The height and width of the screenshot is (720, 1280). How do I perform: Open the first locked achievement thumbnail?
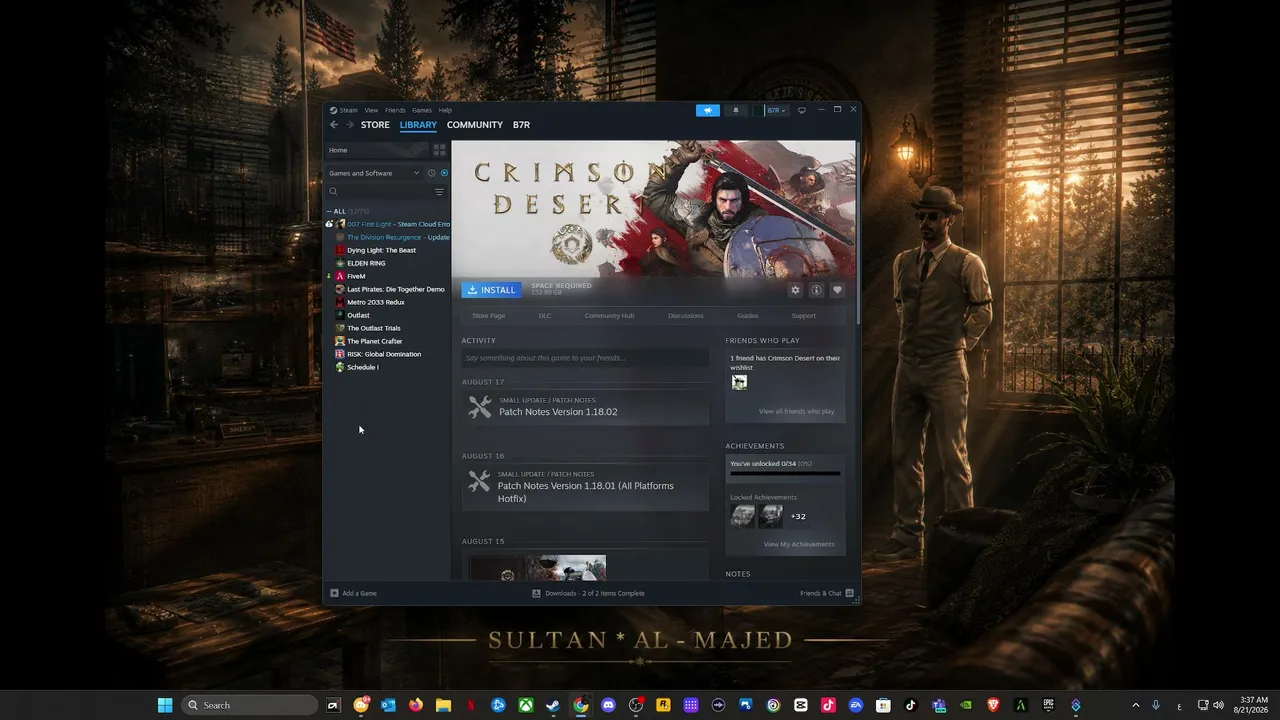point(743,516)
